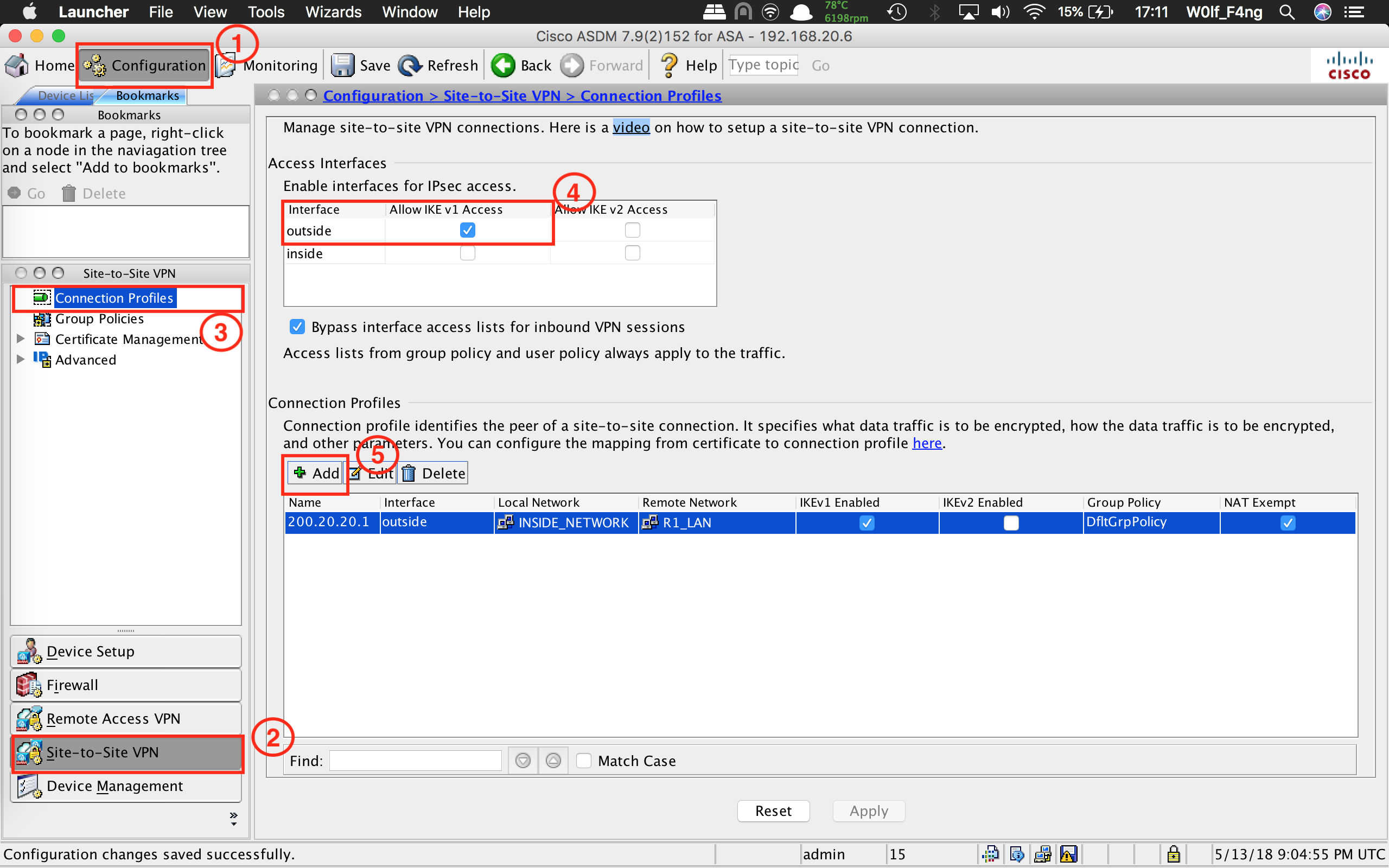Check the Match Case option
This screenshot has width=1389, height=868.
[x=584, y=761]
